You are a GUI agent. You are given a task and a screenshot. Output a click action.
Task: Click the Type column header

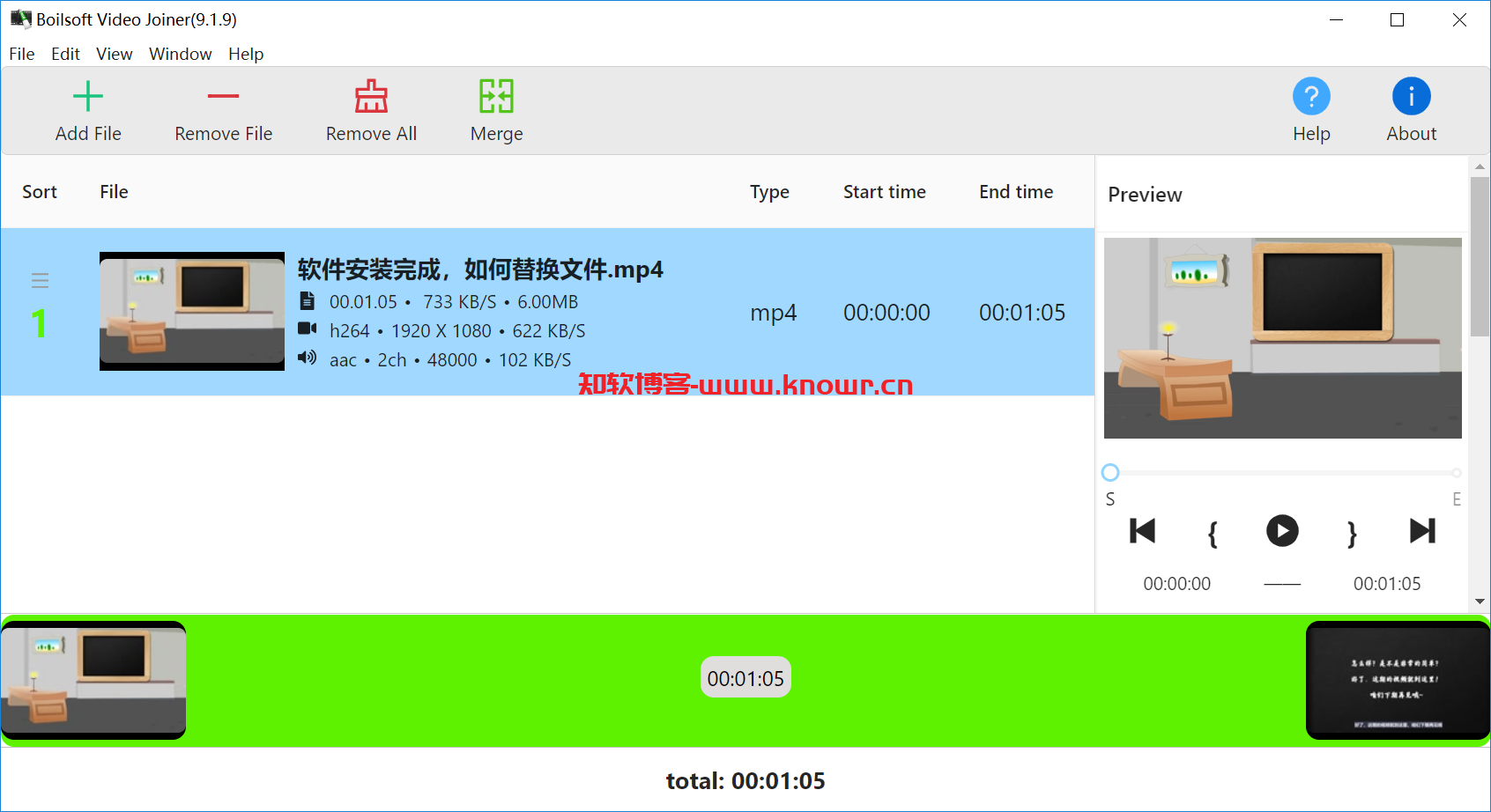769,192
